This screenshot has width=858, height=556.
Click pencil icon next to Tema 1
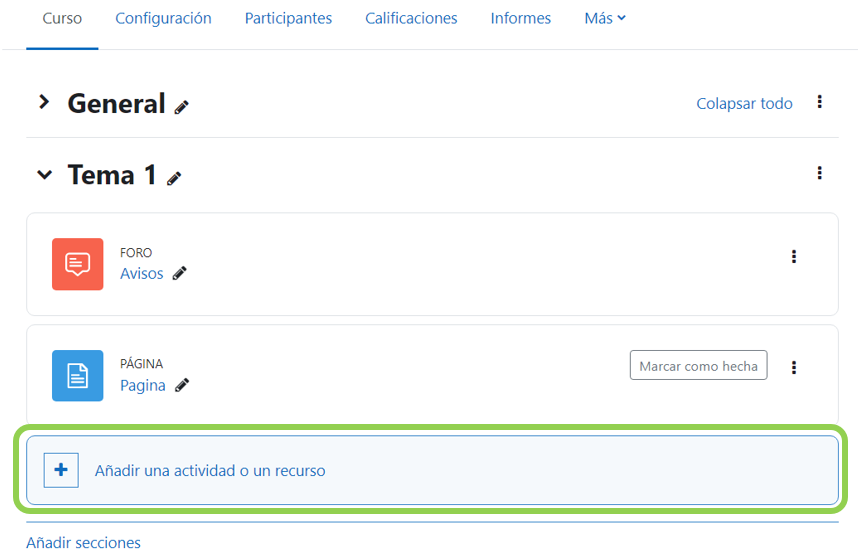[174, 178]
